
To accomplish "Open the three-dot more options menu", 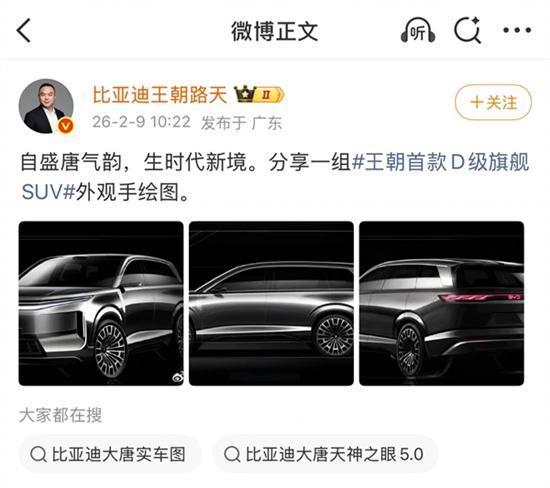I will tap(517, 30).
